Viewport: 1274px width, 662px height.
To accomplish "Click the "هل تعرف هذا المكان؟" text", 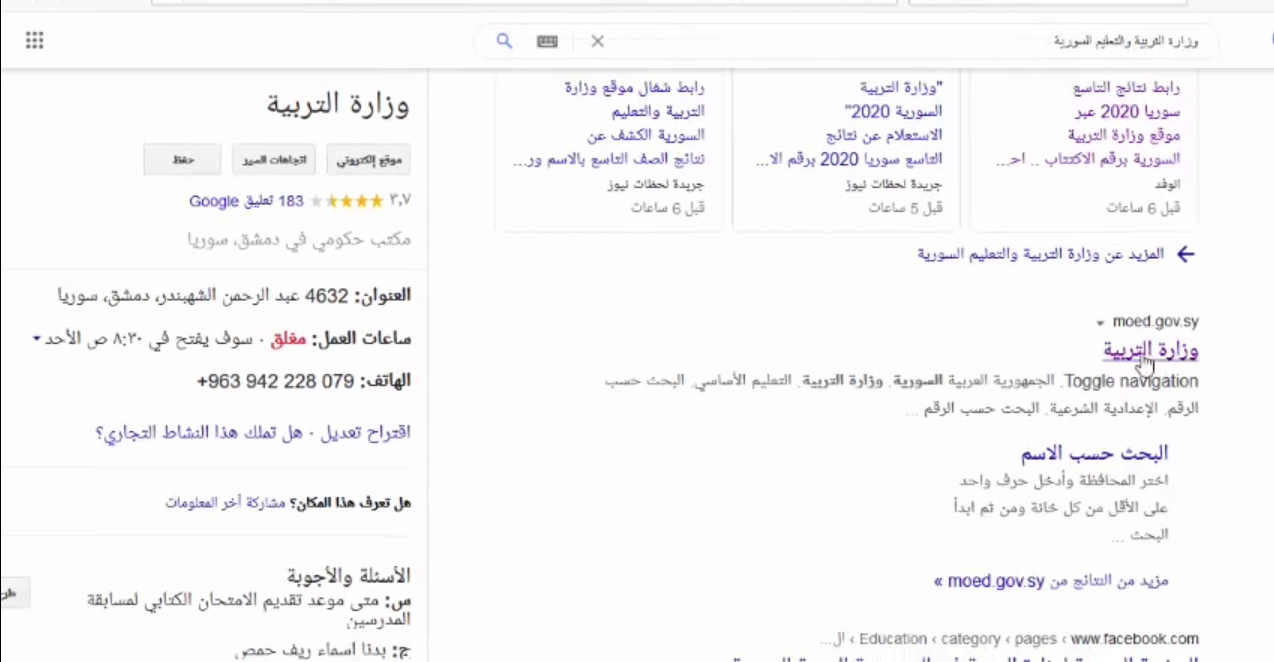I will pos(350,503).
